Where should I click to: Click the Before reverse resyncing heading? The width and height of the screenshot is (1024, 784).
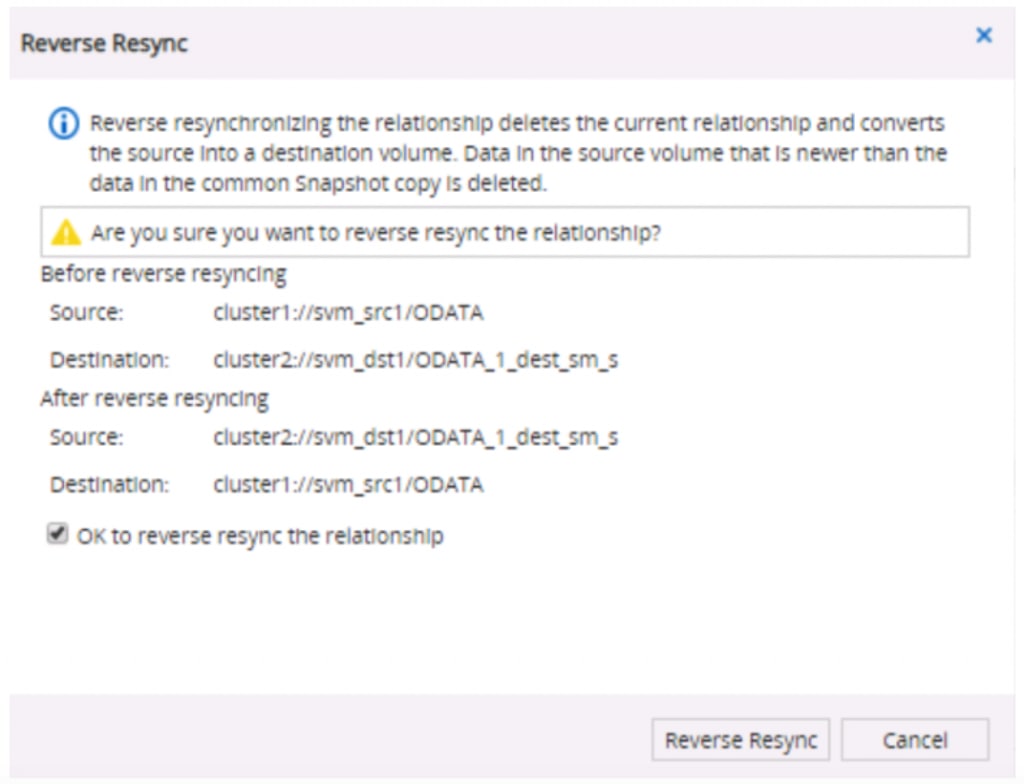point(163,273)
